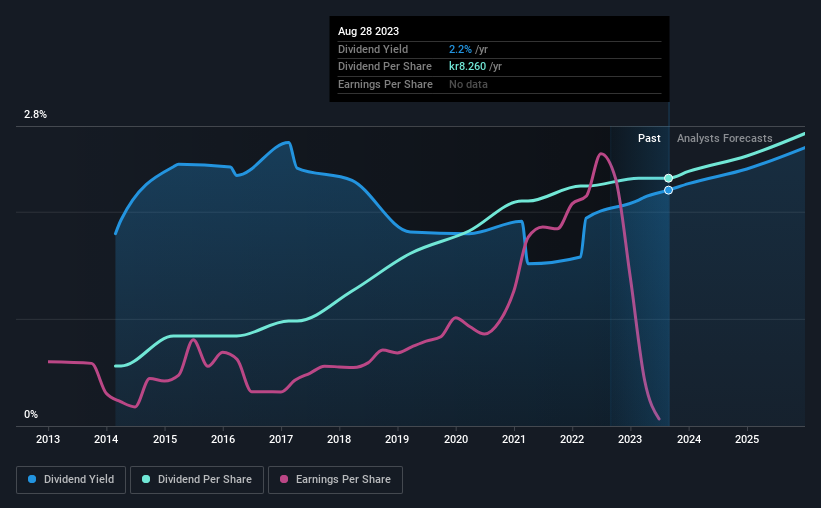The image size is (821, 508).
Task: Click the blue Dividend Yield legend dot
Action: [x=32, y=480]
